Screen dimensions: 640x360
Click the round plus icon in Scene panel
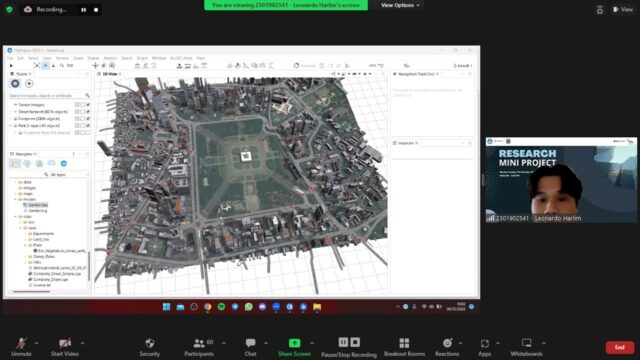(x=29, y=84)
